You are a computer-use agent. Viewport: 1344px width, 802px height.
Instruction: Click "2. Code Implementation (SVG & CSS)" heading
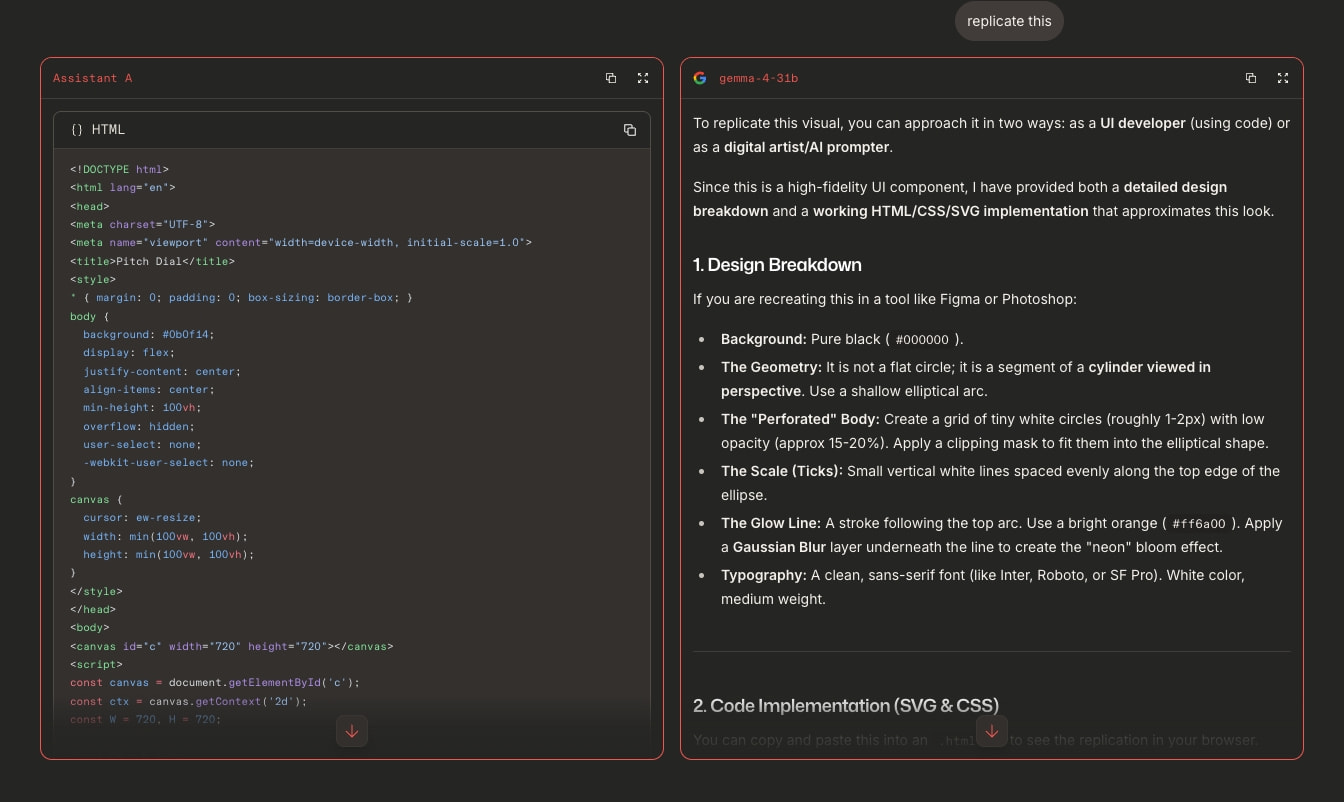846,706
